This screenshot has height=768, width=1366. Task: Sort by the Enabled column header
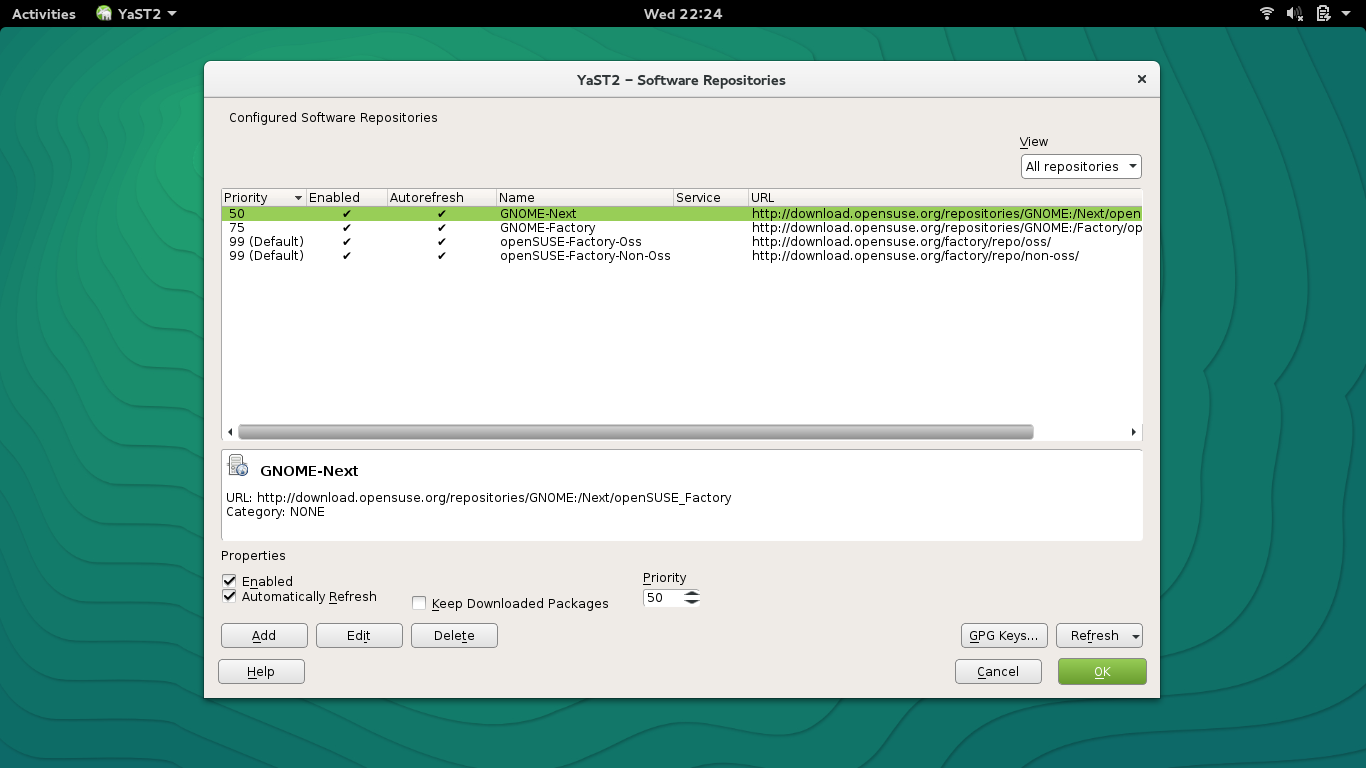pos(346,198)
